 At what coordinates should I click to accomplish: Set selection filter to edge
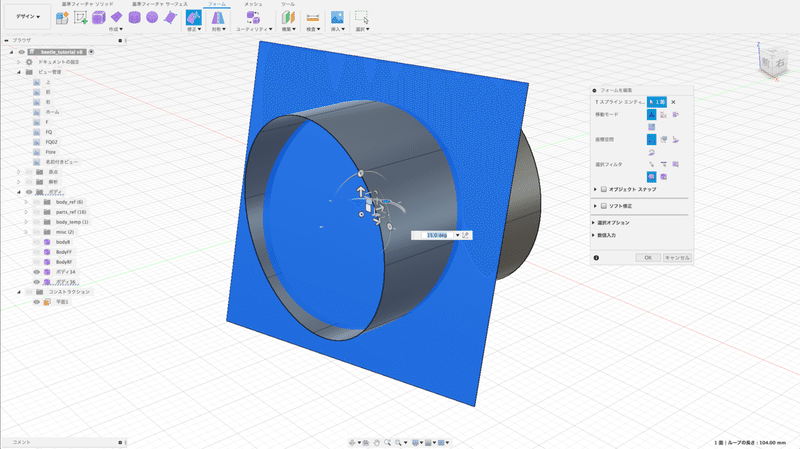tap(663, 164)
